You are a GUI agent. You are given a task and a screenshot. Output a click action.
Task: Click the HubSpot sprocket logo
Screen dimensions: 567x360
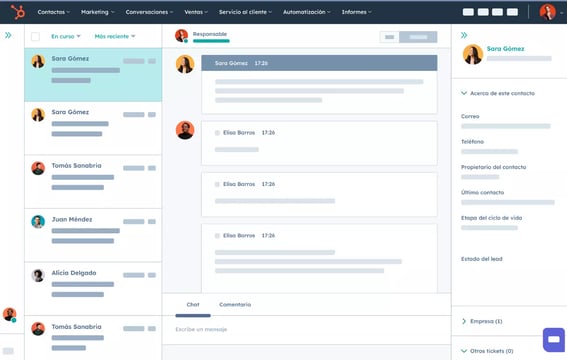(17, 12)
